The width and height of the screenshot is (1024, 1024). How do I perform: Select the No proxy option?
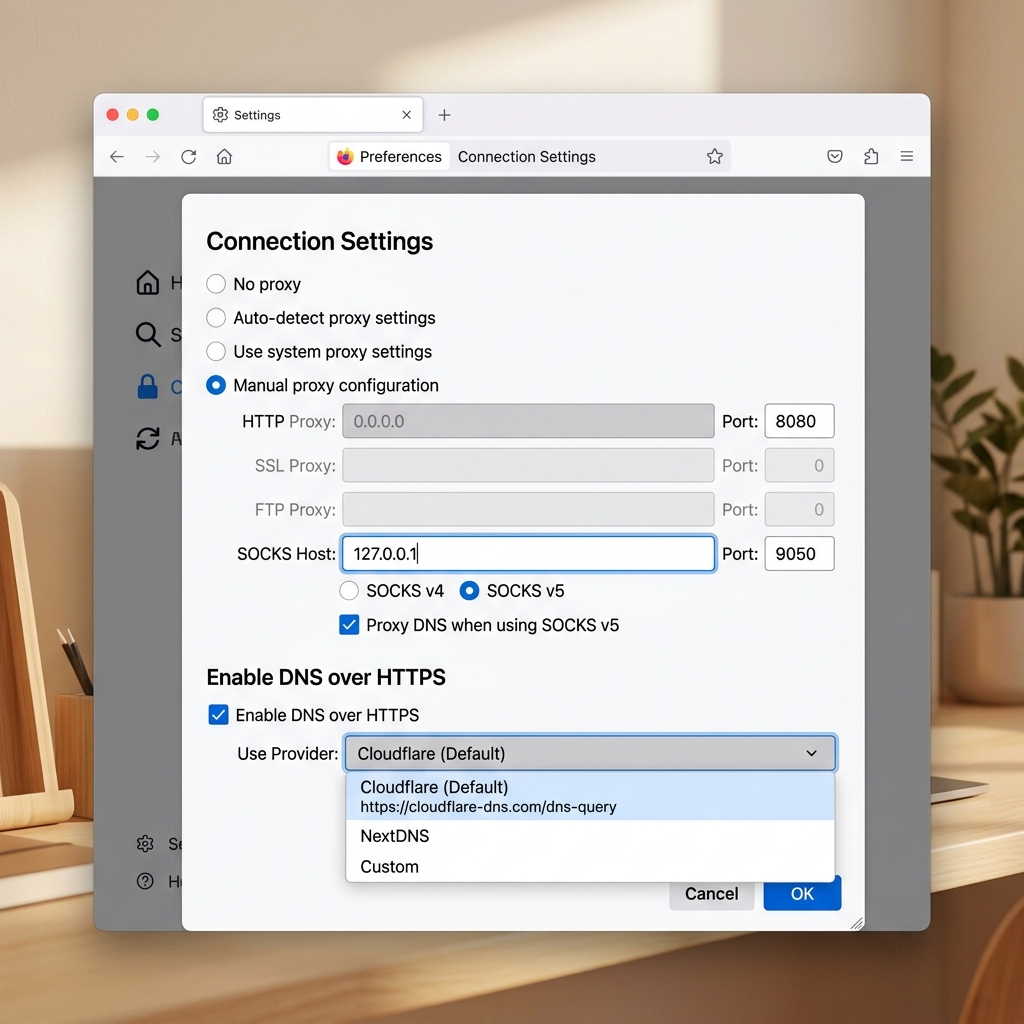[216, 283]
